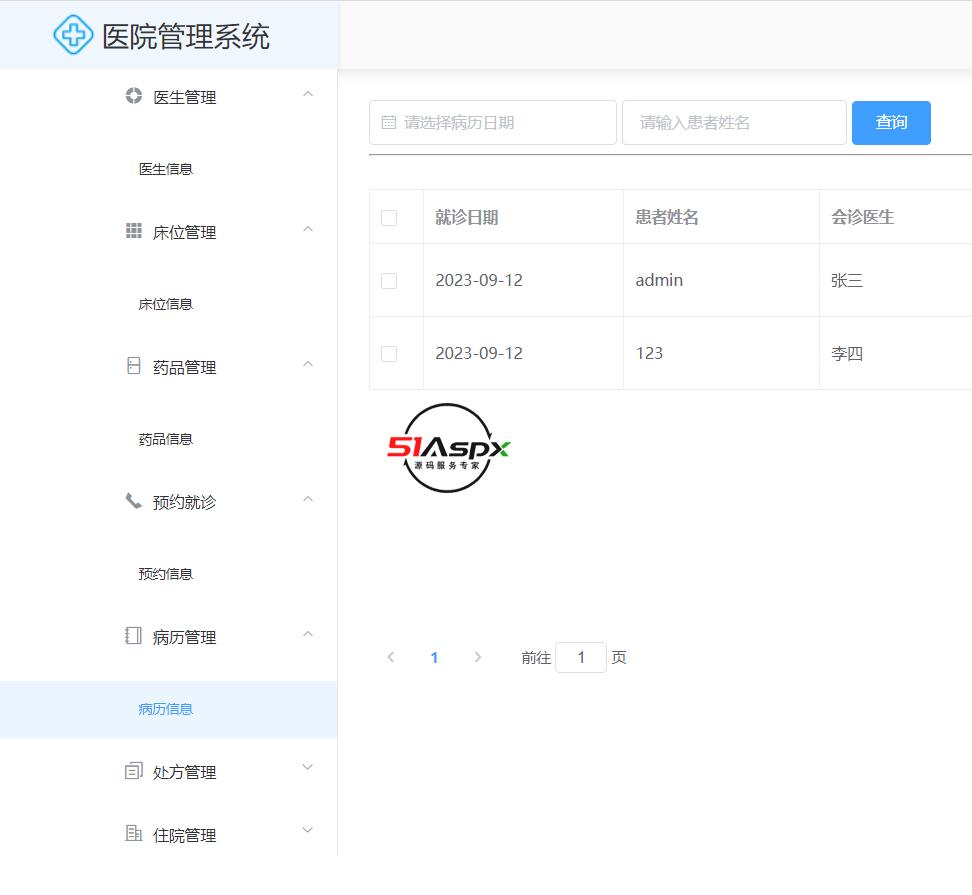Click the 床位管理 menu label

pyautogui.click(x=185, y=232)
